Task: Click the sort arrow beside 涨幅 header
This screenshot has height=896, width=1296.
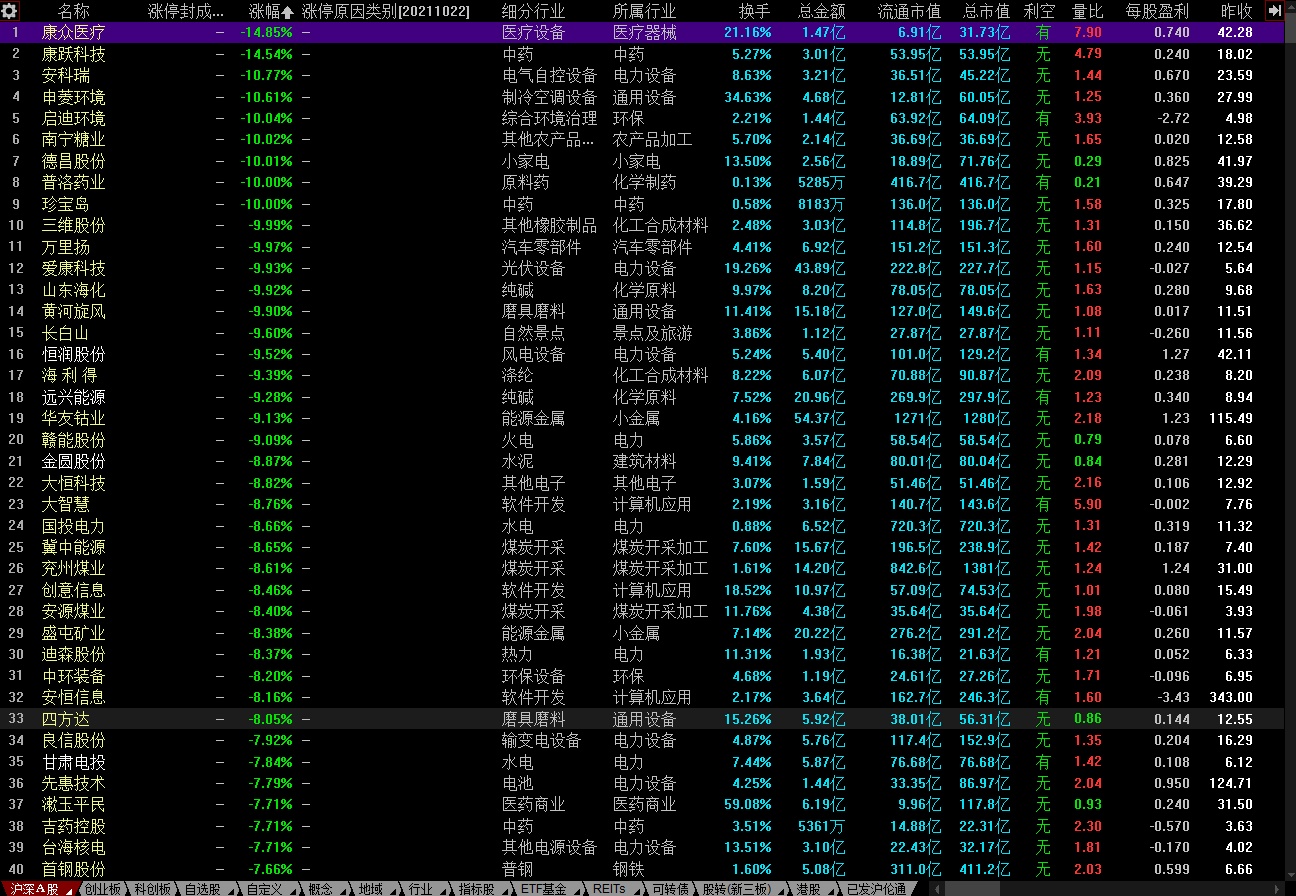Action: click(x=289, y=12)
